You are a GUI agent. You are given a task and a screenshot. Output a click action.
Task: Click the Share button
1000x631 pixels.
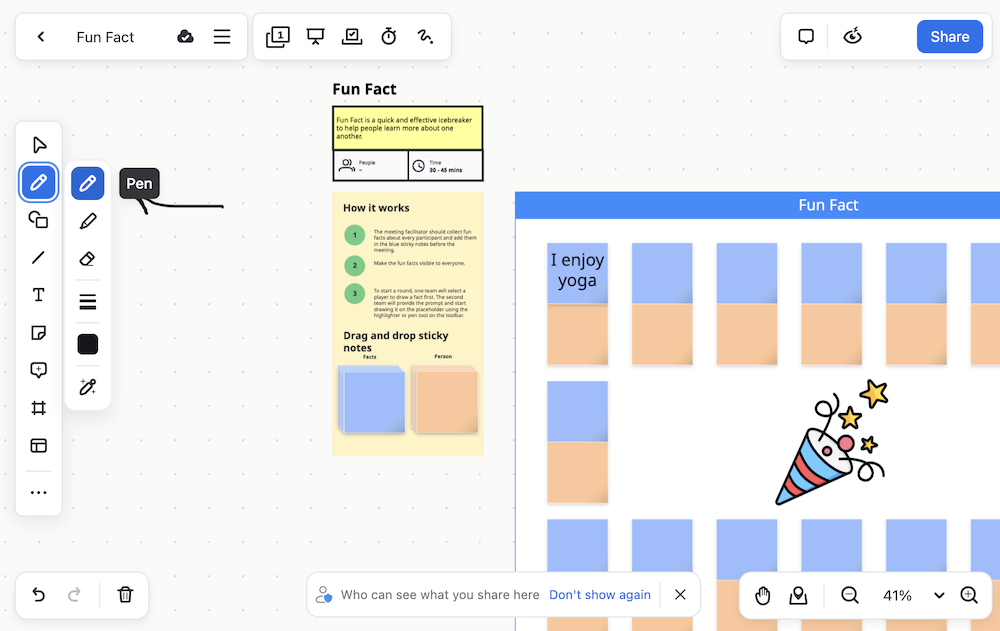pos(949,37)
